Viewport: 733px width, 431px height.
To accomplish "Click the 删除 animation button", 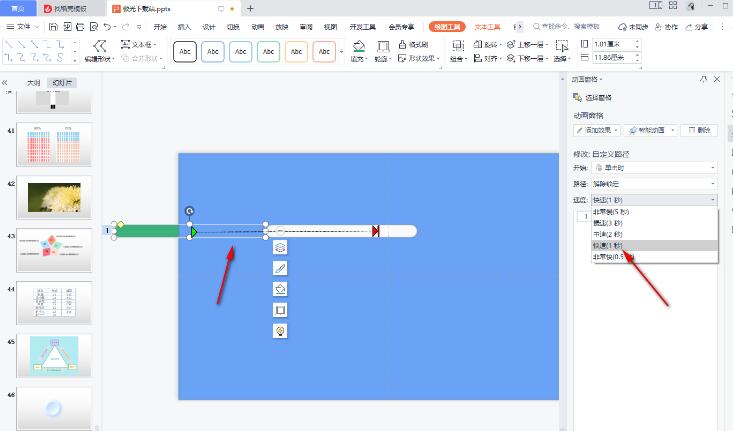I will (x=702, y=130).
